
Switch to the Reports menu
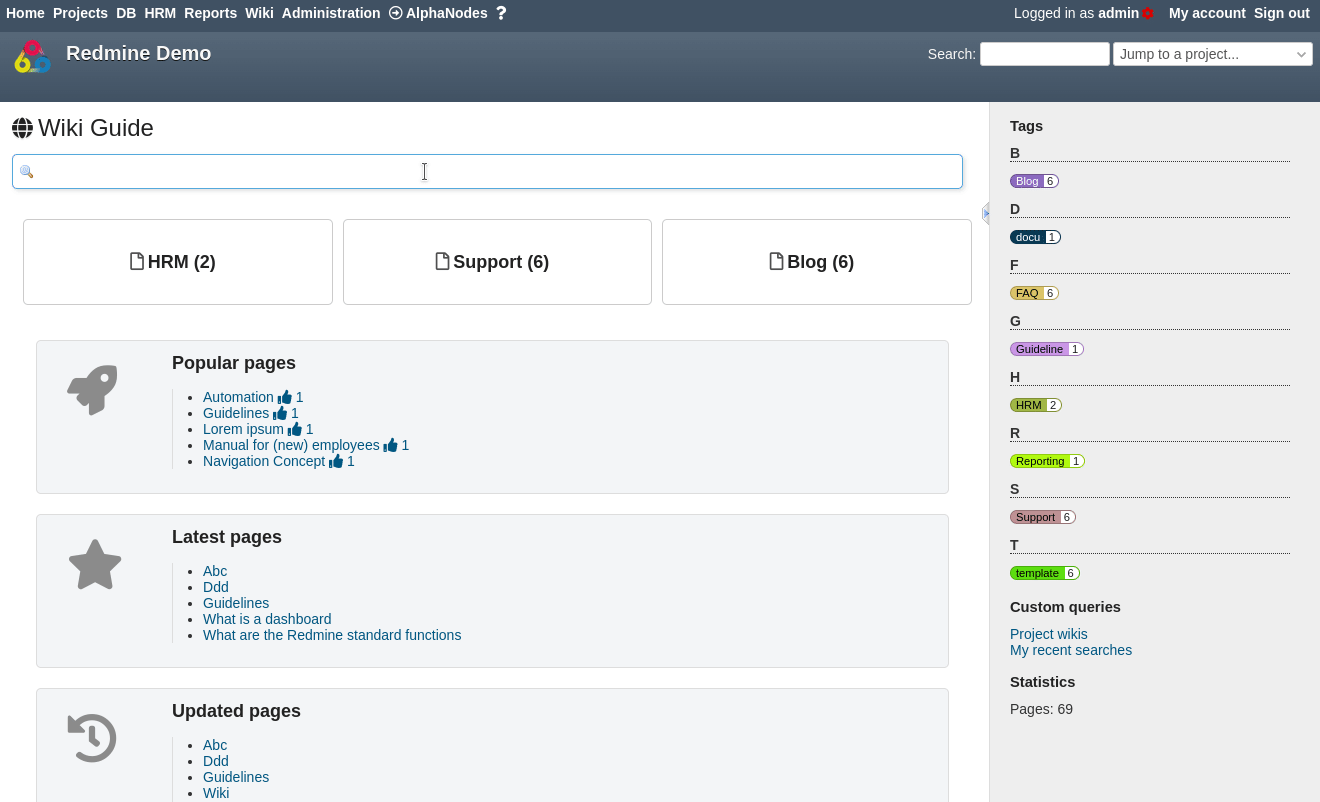click(210, 13)
